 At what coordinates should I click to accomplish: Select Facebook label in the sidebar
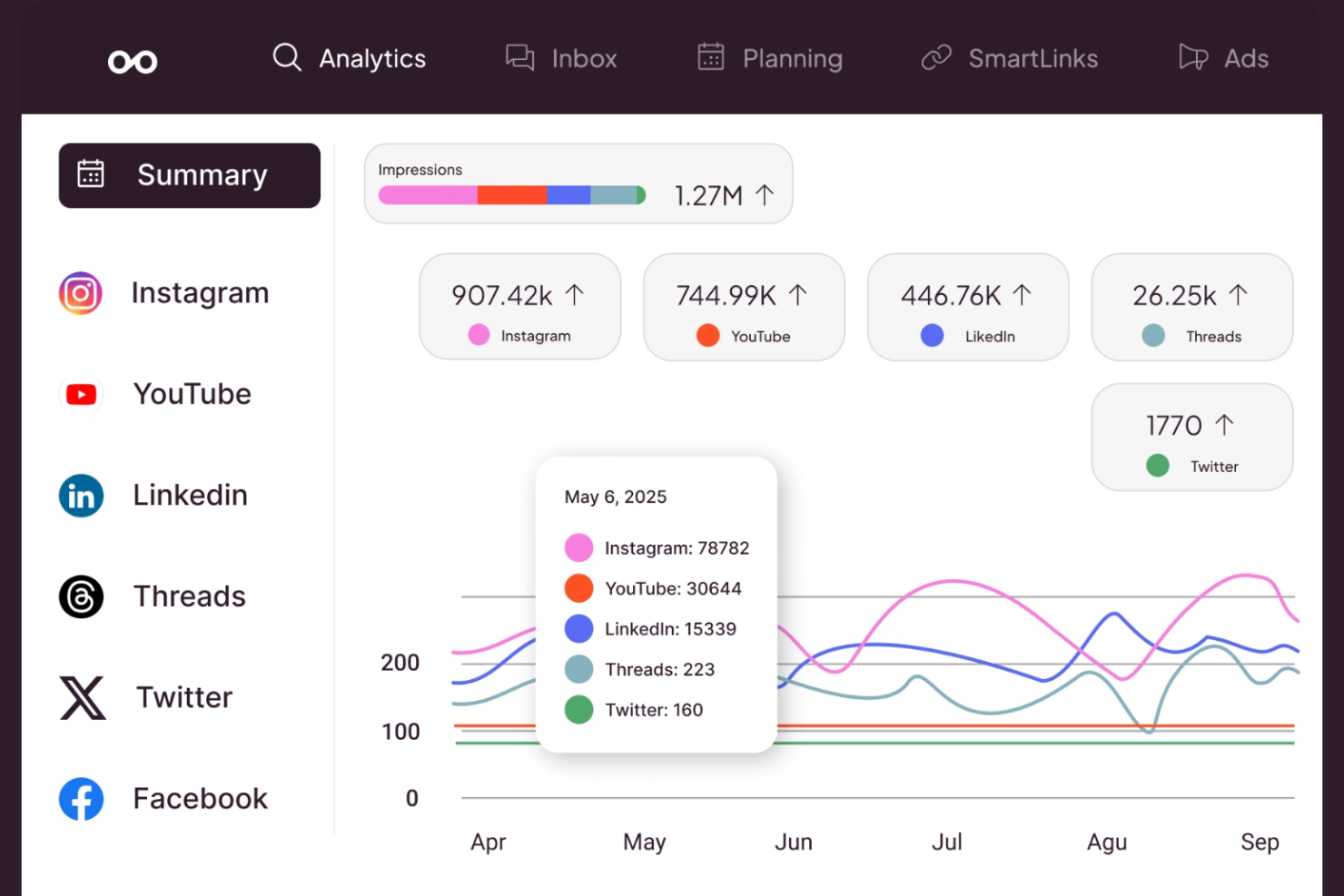[200, 799]
